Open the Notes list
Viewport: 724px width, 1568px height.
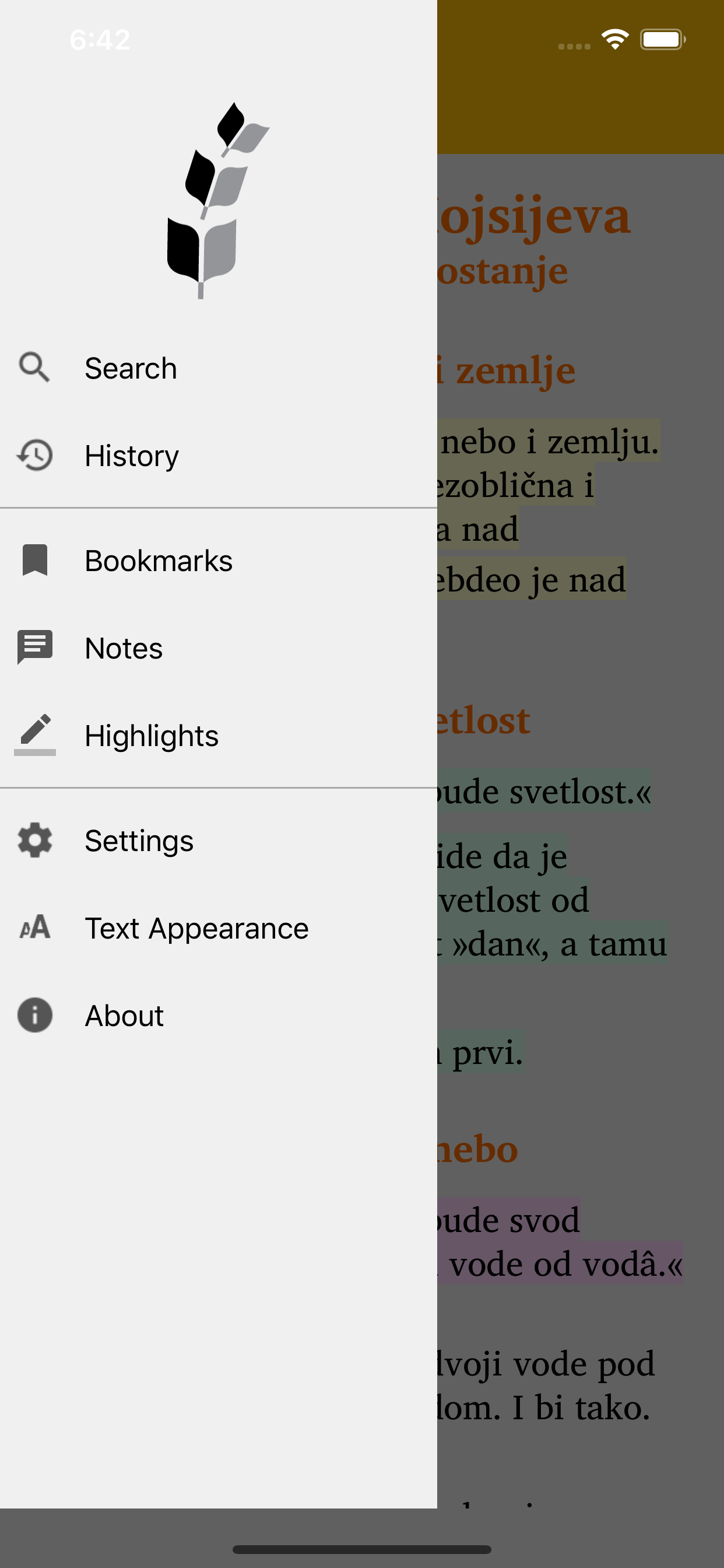[x=219, y=648]
